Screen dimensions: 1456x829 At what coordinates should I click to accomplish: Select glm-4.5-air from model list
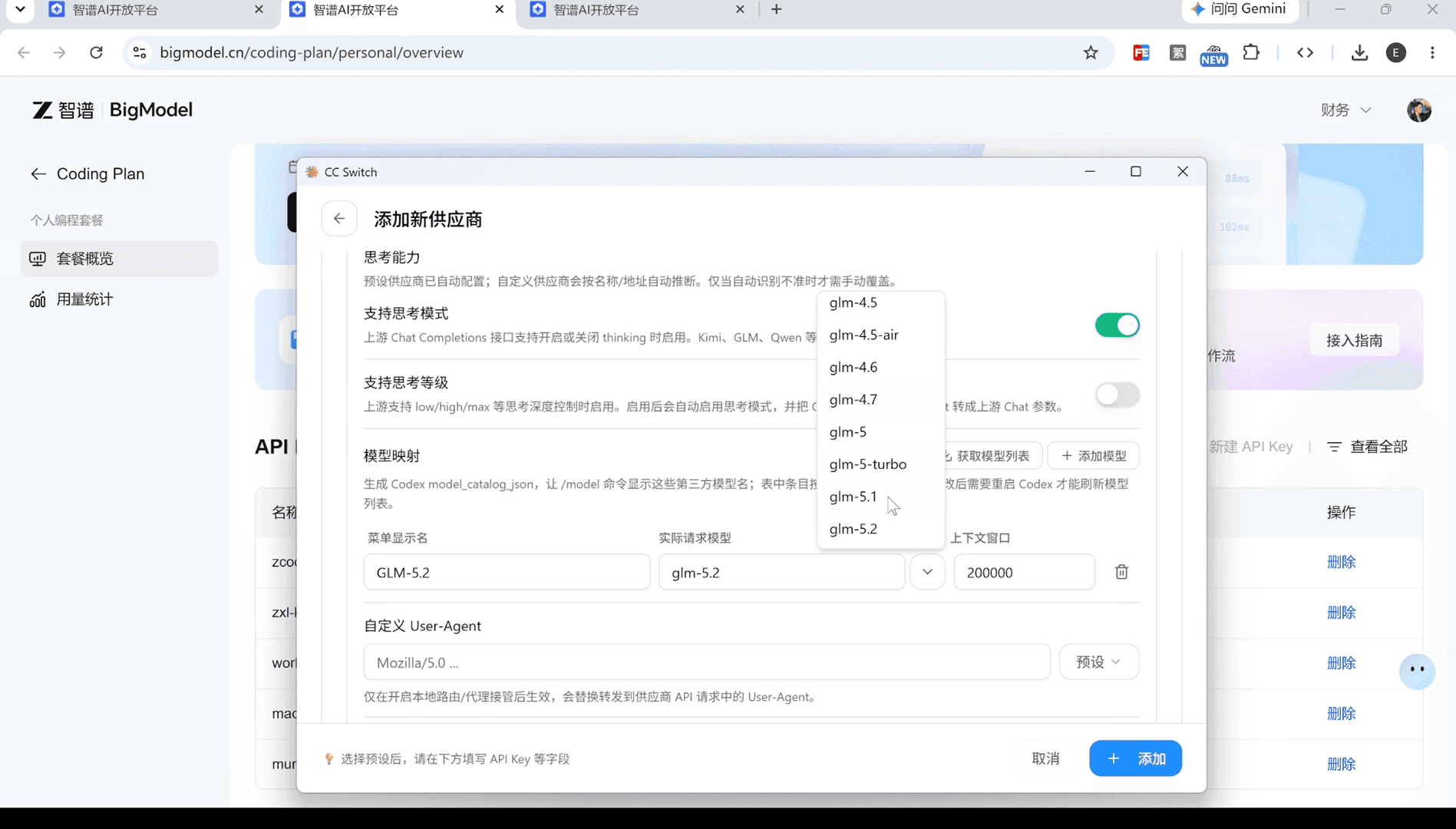pos(880,335)
